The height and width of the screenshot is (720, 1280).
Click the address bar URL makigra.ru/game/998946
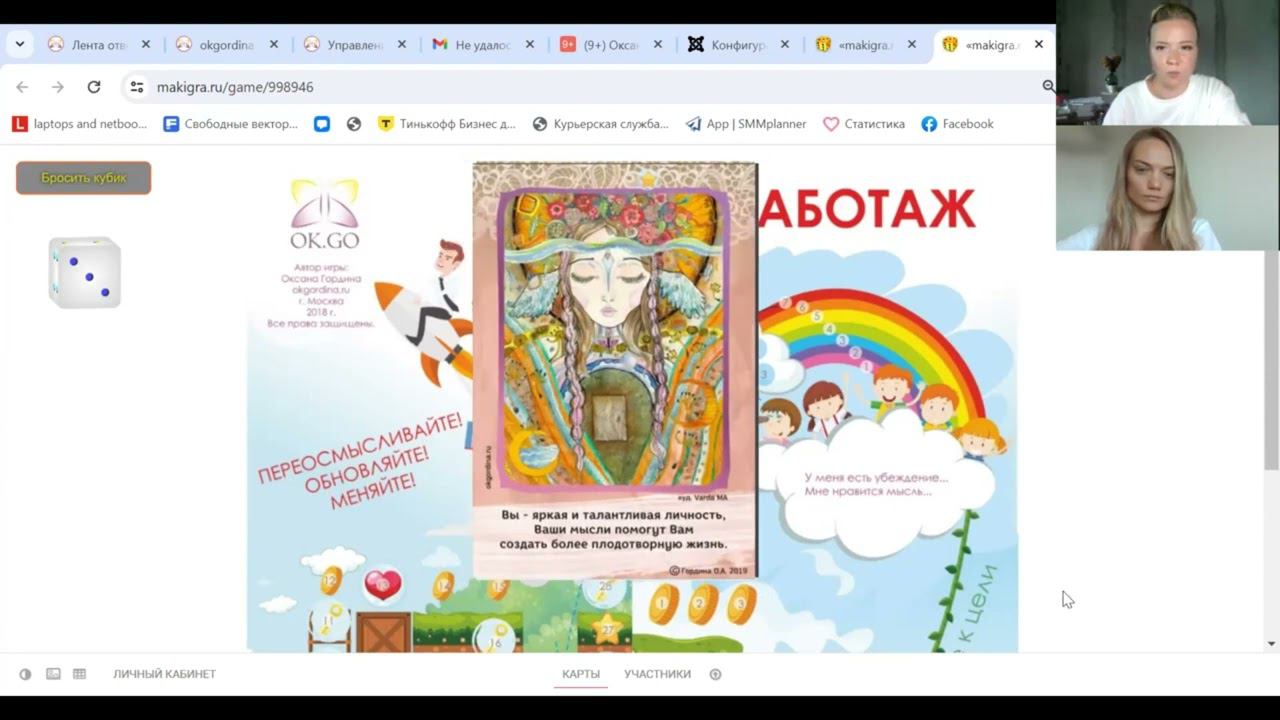[235, 87]
